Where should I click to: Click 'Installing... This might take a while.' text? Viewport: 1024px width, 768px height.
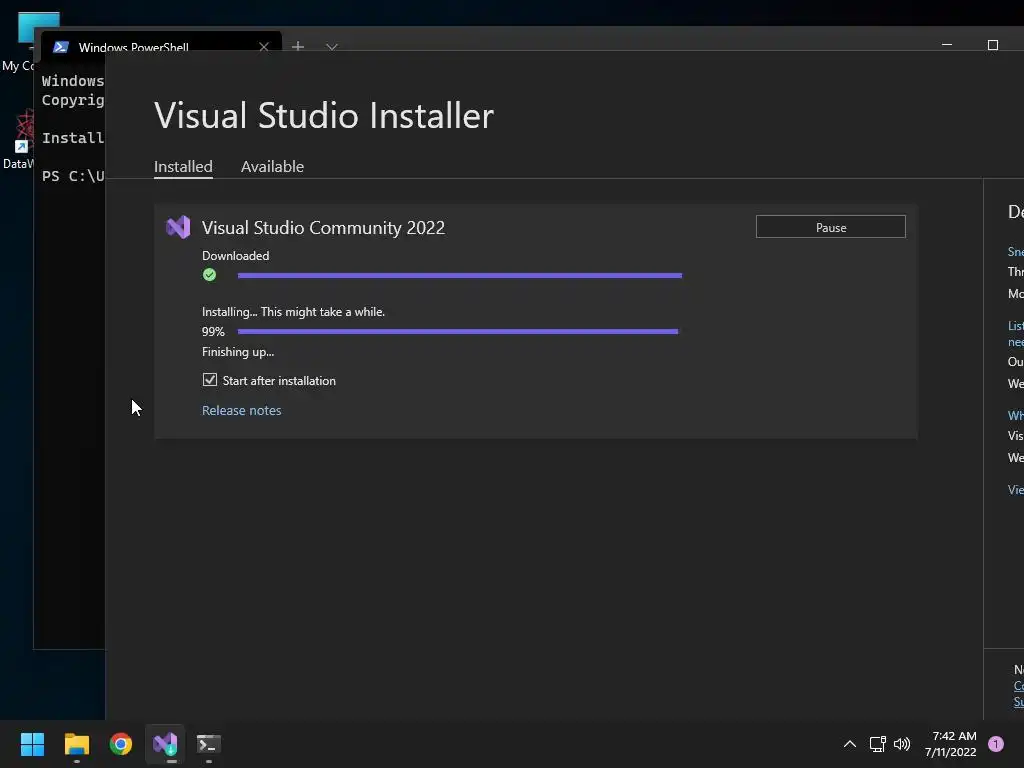click(293, 312)
